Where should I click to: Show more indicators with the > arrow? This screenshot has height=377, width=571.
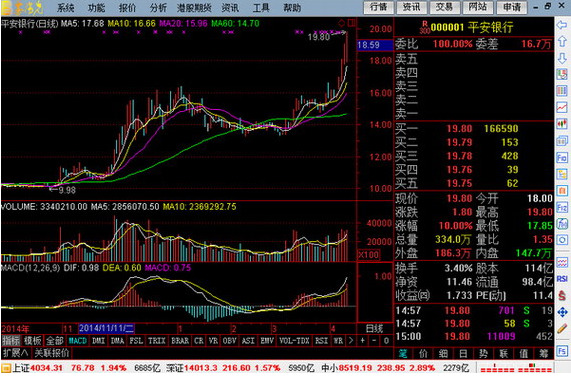(351, 341)
